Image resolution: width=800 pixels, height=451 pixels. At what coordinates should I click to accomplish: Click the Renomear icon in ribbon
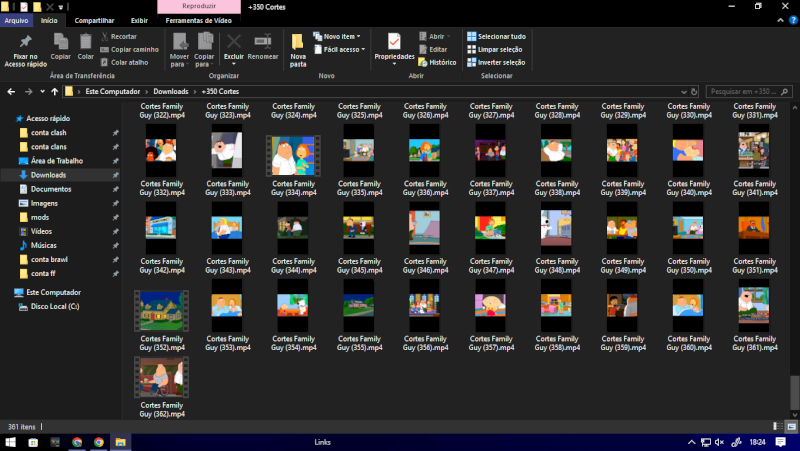click(x=263, y=42)
